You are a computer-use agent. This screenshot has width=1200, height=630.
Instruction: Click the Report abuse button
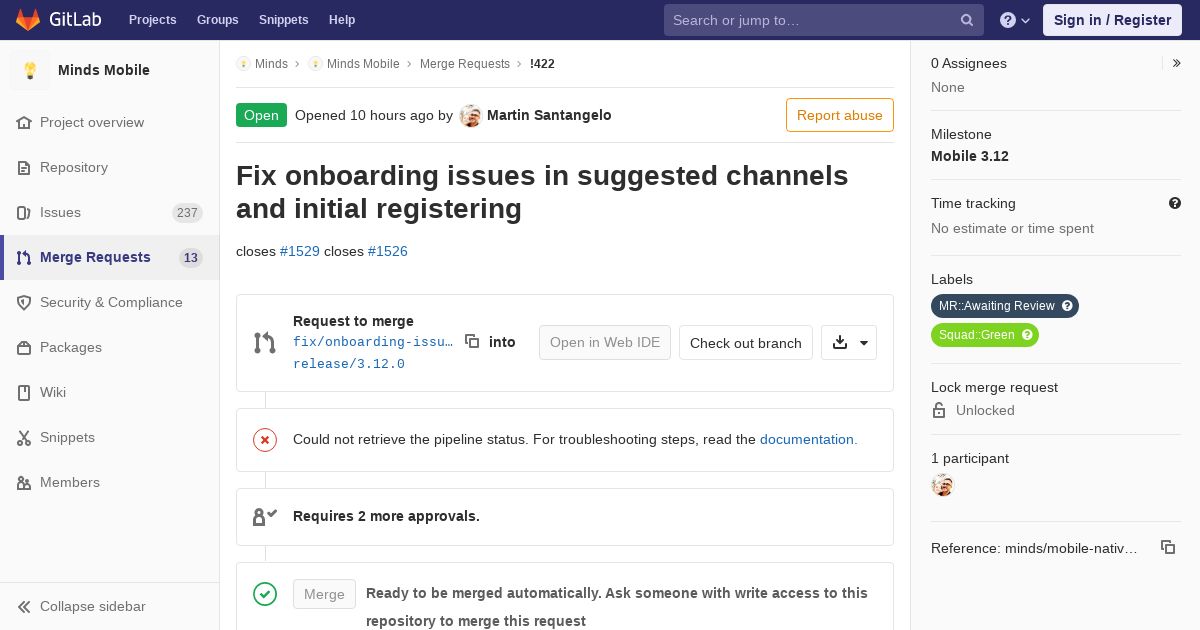840,115
